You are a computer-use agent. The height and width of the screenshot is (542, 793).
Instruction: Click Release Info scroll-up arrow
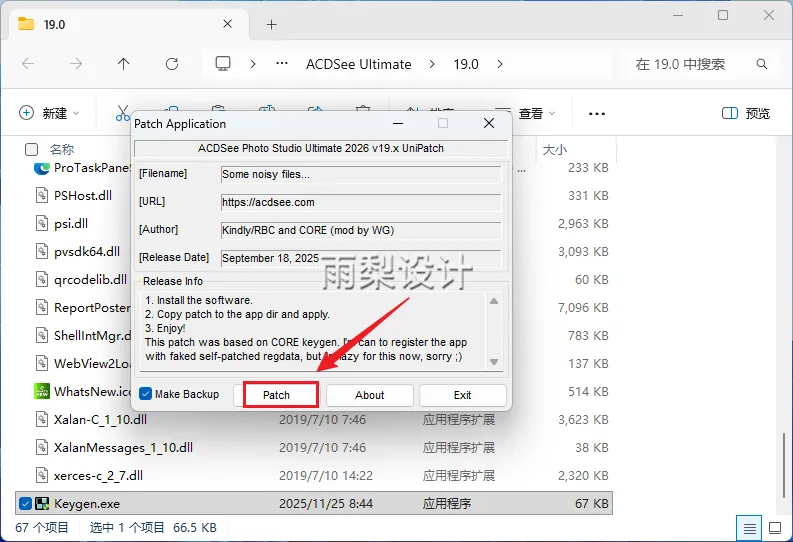click(x=494, y=301)
